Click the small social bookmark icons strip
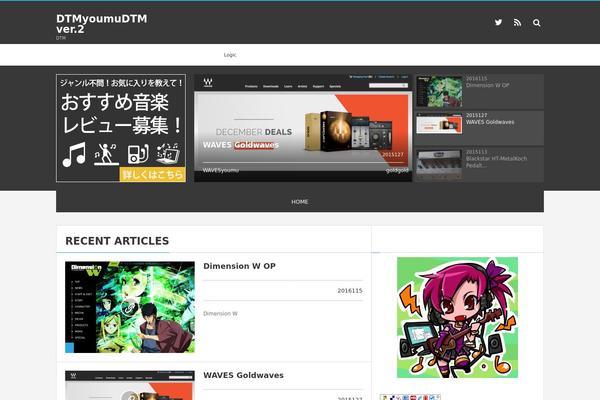600x400 pixels. [x=410, y=397]
